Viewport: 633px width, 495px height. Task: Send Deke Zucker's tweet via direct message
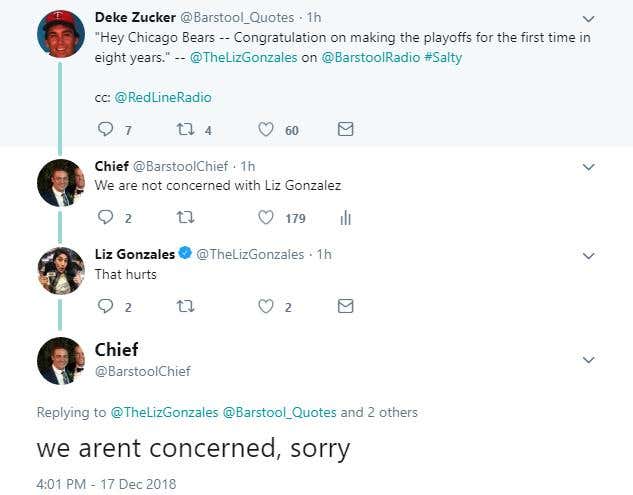pyautogui.click(x=345, y=129)
